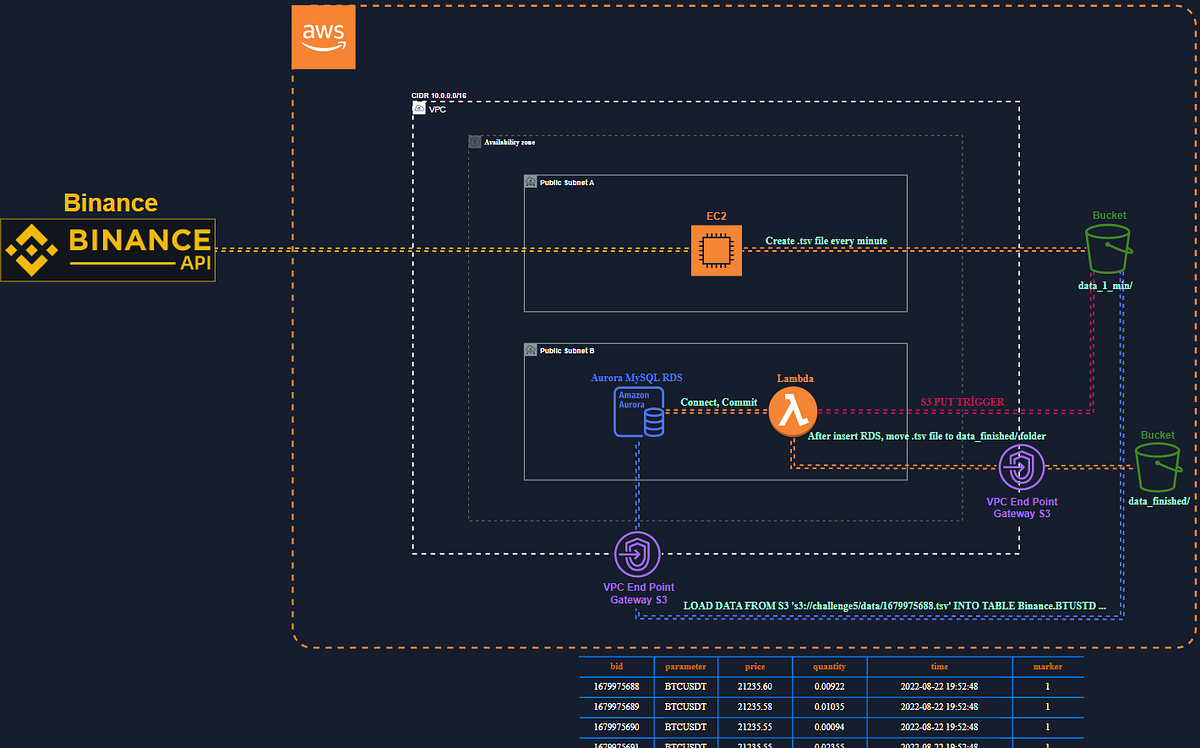Image resolution: width=1200 pixels, height=748 pixels.
Task: Open the Amazon Aurora database icon
Action: [x=638, y=412]
